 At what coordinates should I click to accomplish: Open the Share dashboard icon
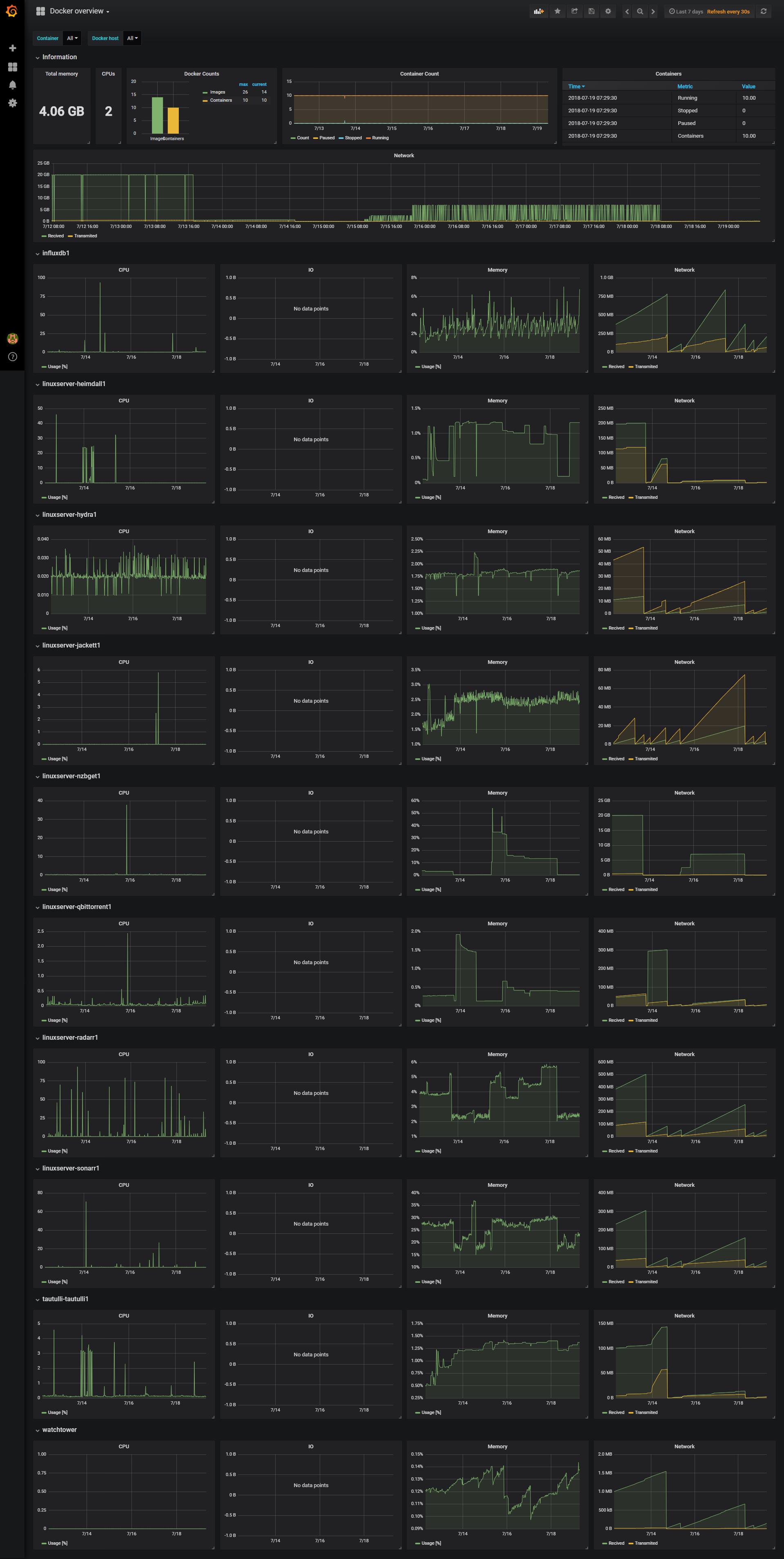click(x=574, y=11)
